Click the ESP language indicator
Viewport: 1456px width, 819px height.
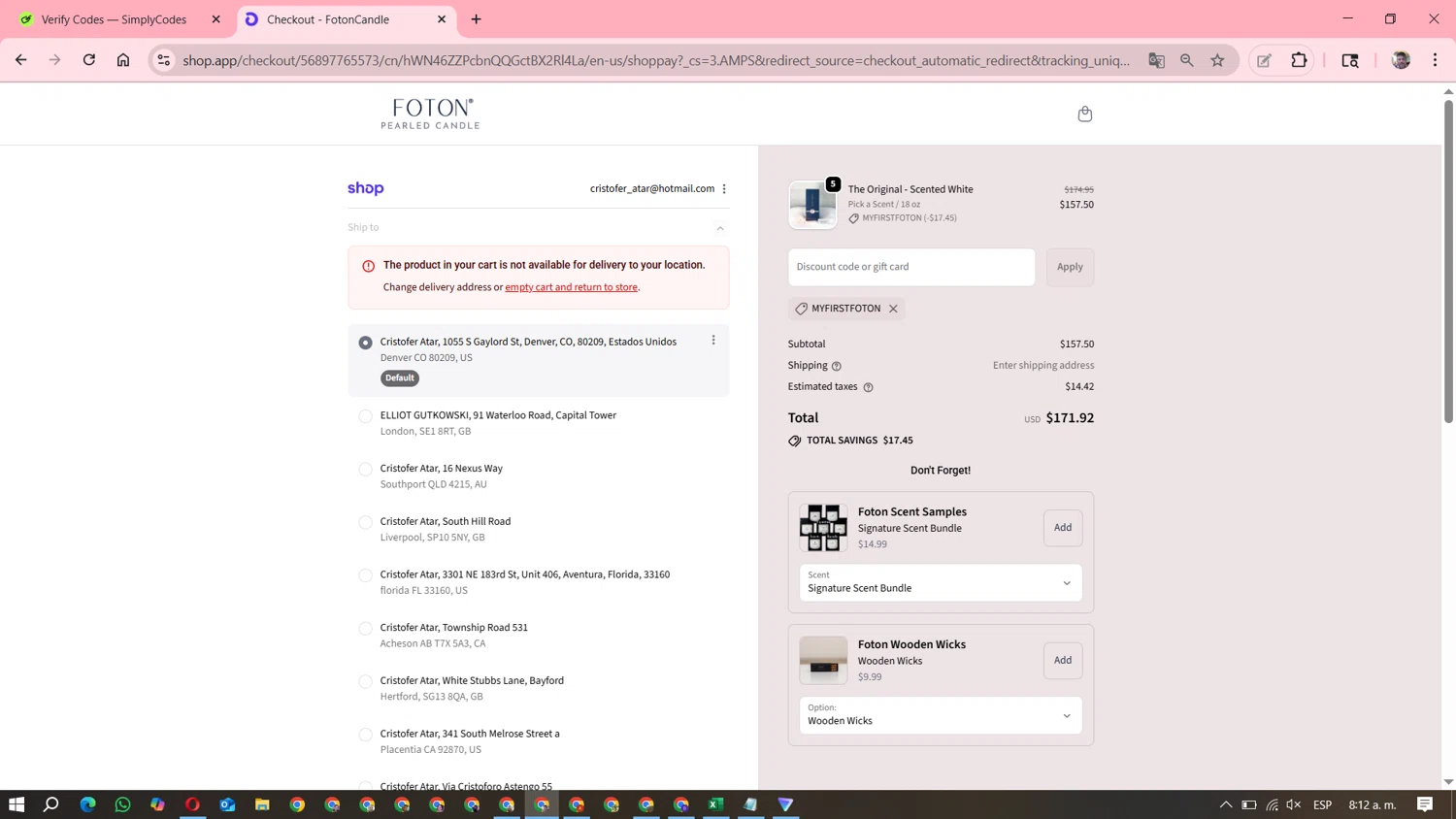click(x=1322, y=804)
